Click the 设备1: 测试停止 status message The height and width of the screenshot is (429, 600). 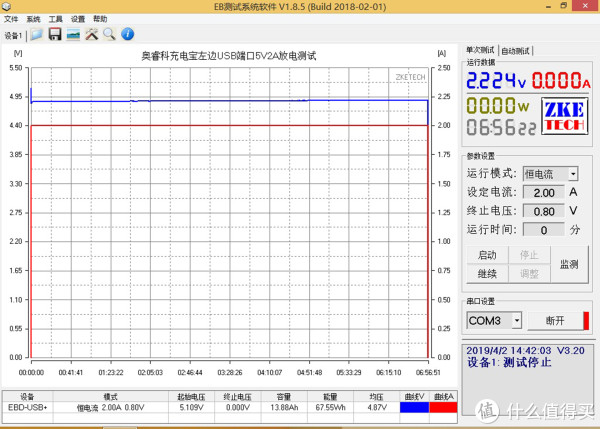click(x=509, y=362)
